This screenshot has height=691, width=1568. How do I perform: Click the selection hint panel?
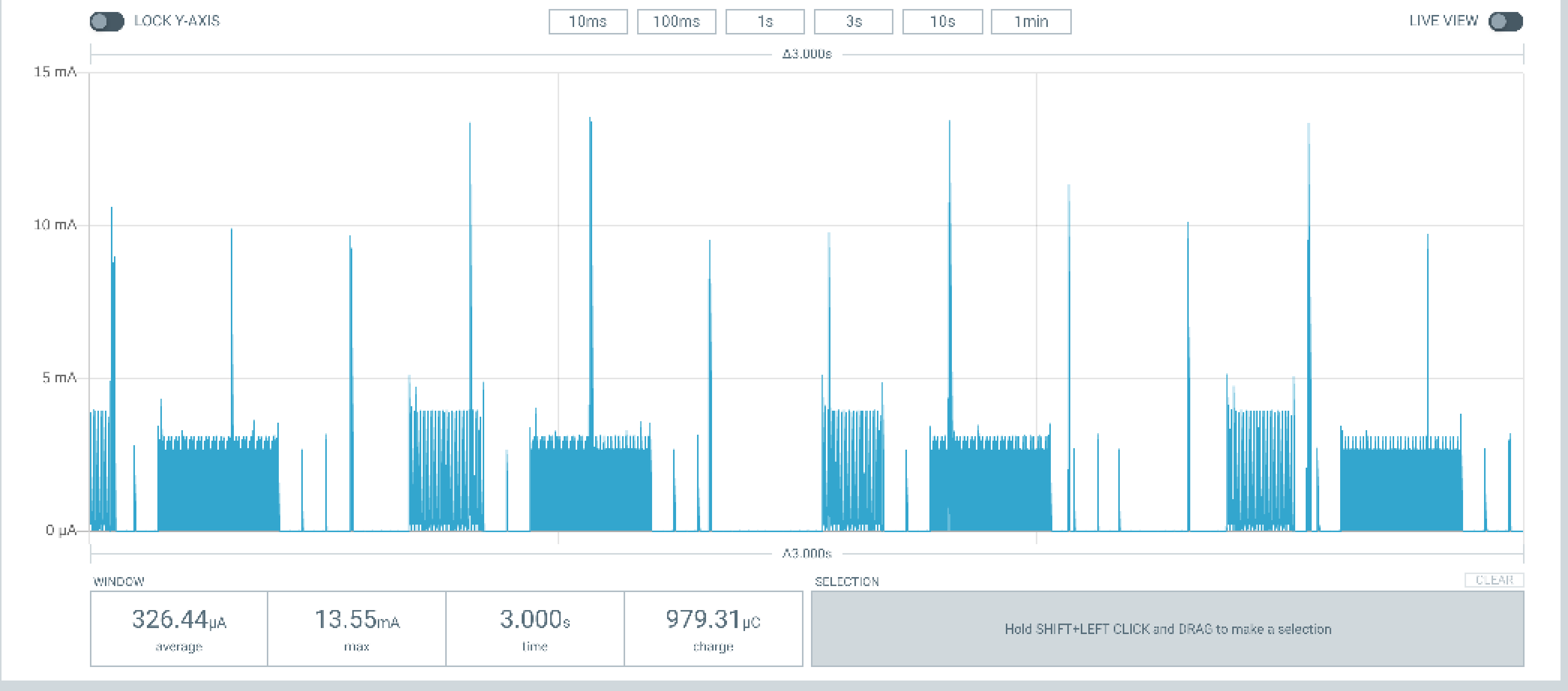pos(1167,629)
